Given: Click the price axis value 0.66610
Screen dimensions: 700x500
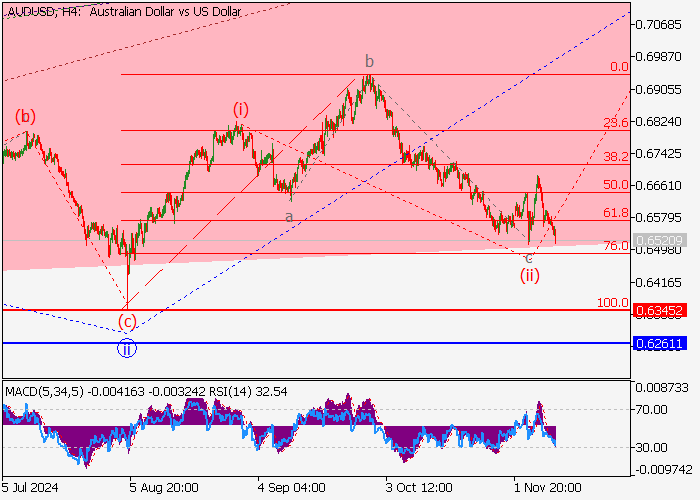Looking at the screenshot, I should [658, 186].
